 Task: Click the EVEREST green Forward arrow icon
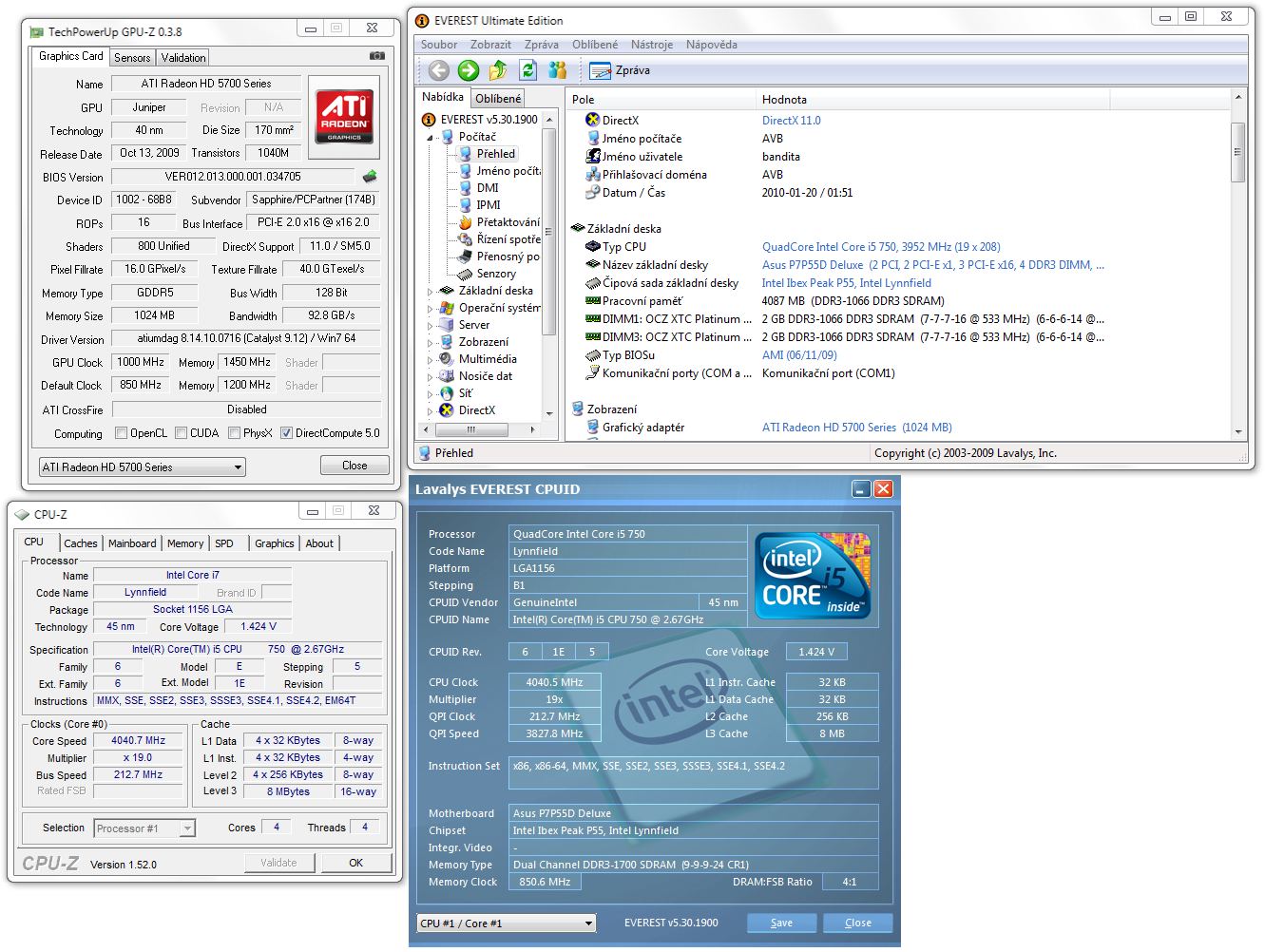click(x=469, y=70)
